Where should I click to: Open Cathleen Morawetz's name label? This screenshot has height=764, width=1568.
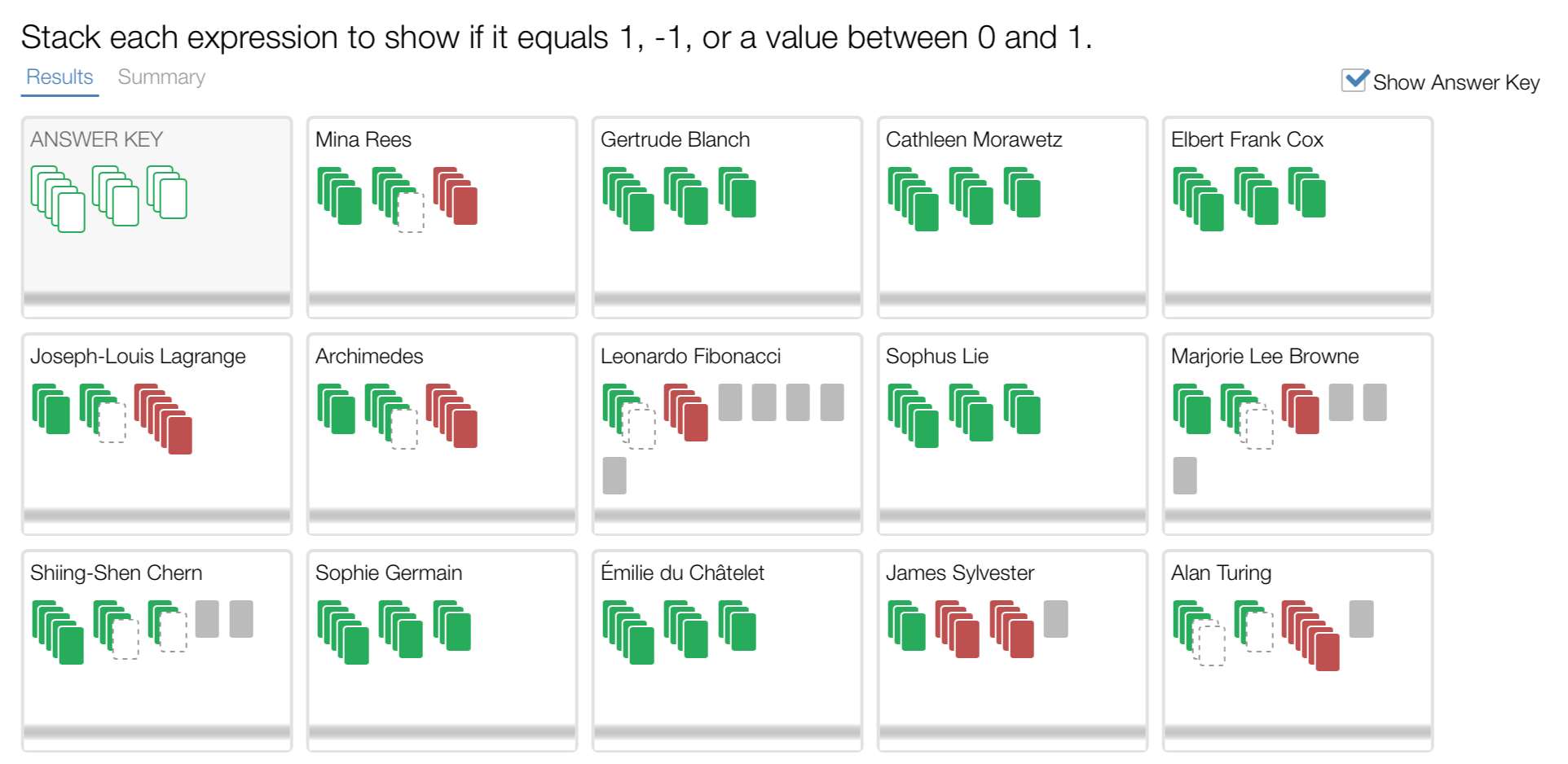[973, 140]
